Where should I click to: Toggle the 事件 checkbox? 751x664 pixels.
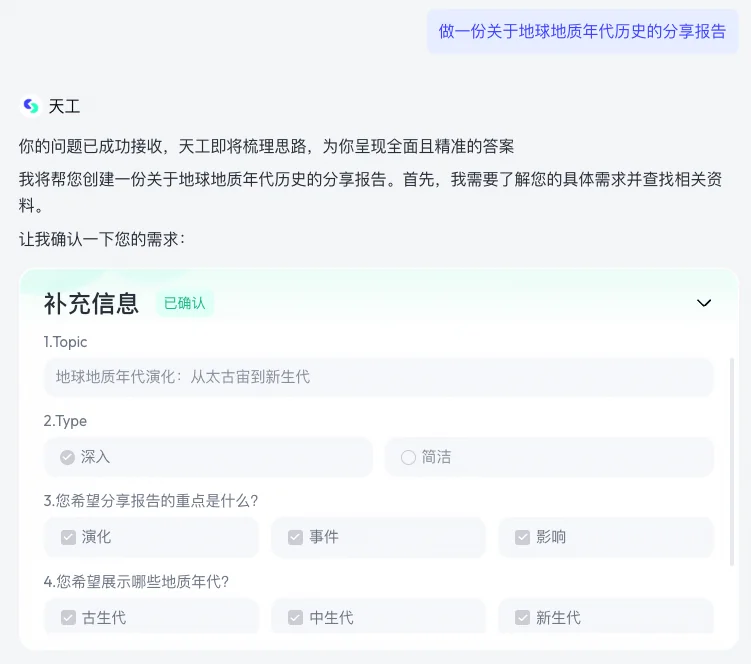pyautogui.click(x=295, y=537)
